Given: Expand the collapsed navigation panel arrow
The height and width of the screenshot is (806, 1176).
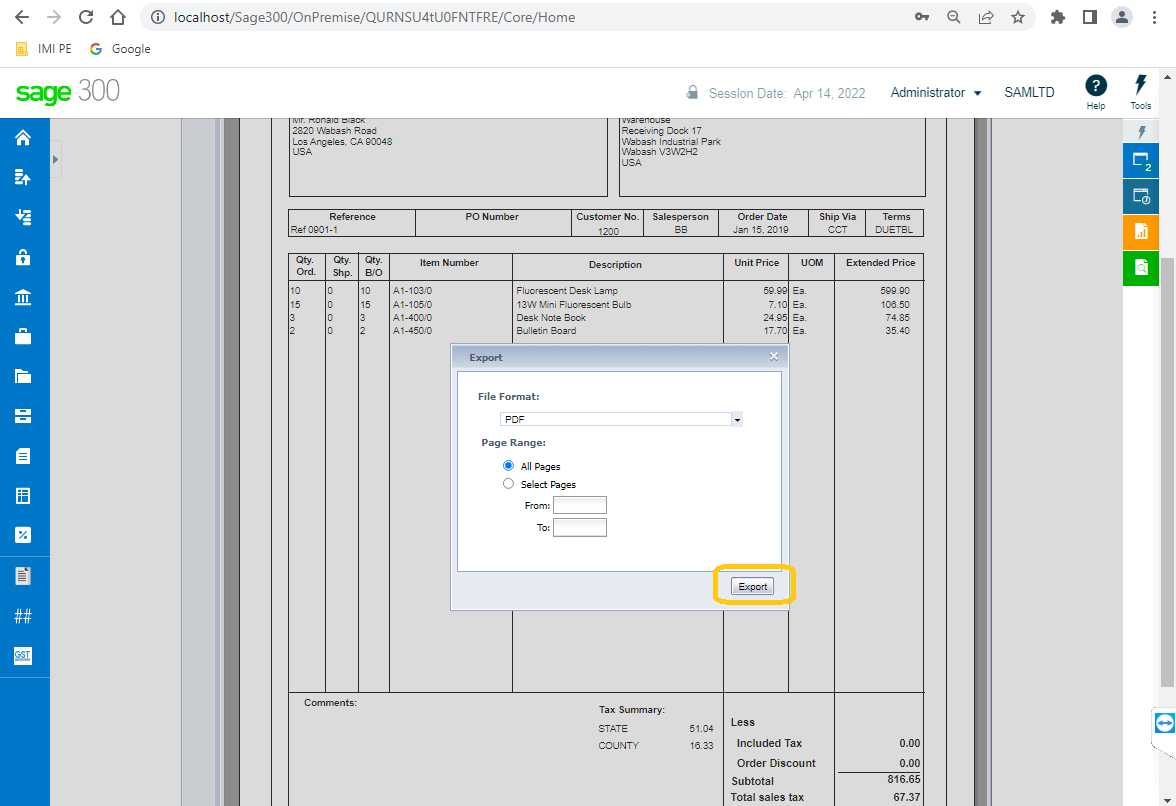Looking at the screenshot, I should point(55,158).
